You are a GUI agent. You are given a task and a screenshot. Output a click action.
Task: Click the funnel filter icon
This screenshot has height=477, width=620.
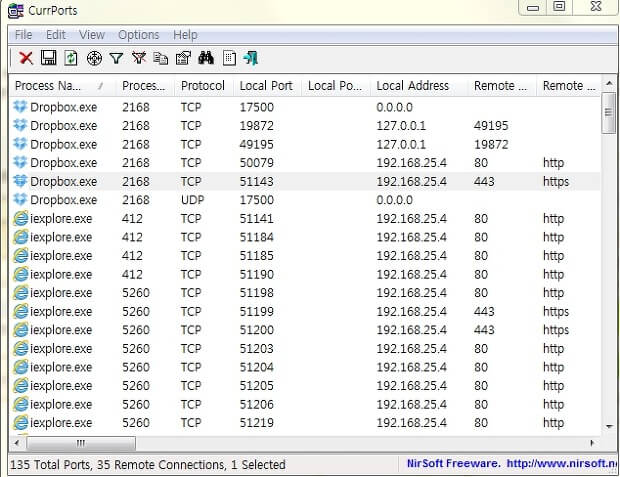[116, 59]
